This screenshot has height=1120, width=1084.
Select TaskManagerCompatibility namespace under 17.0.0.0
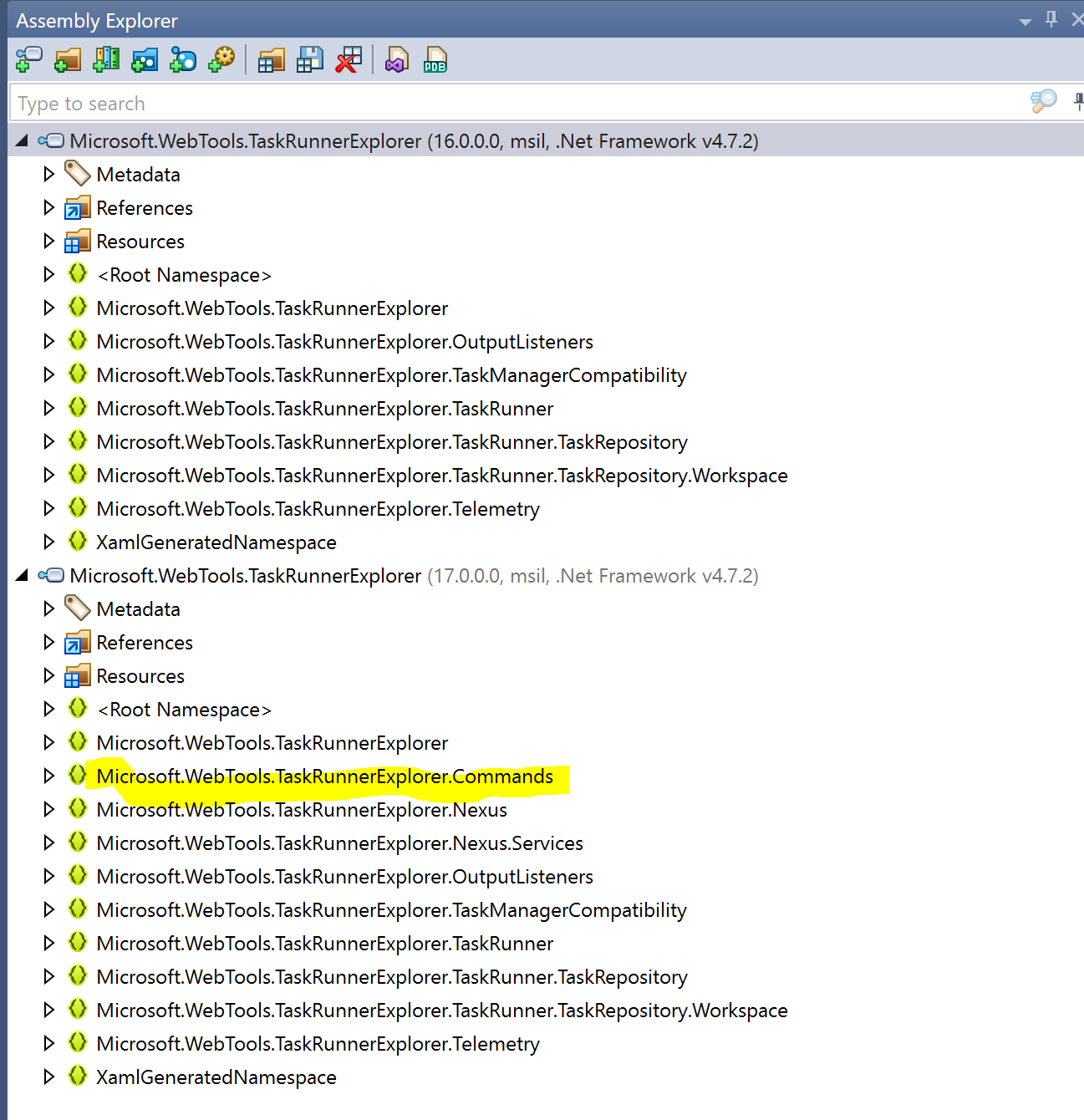click(391, 910)
